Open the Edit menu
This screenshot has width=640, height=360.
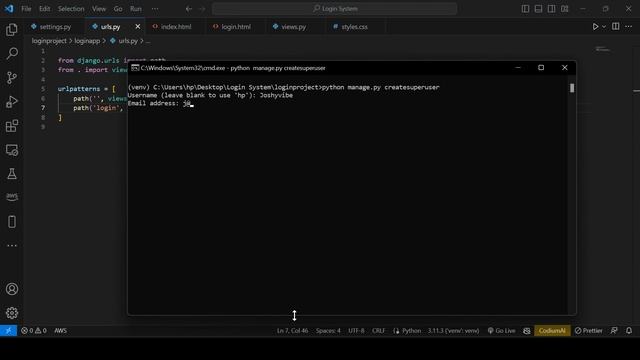point(44,9)
